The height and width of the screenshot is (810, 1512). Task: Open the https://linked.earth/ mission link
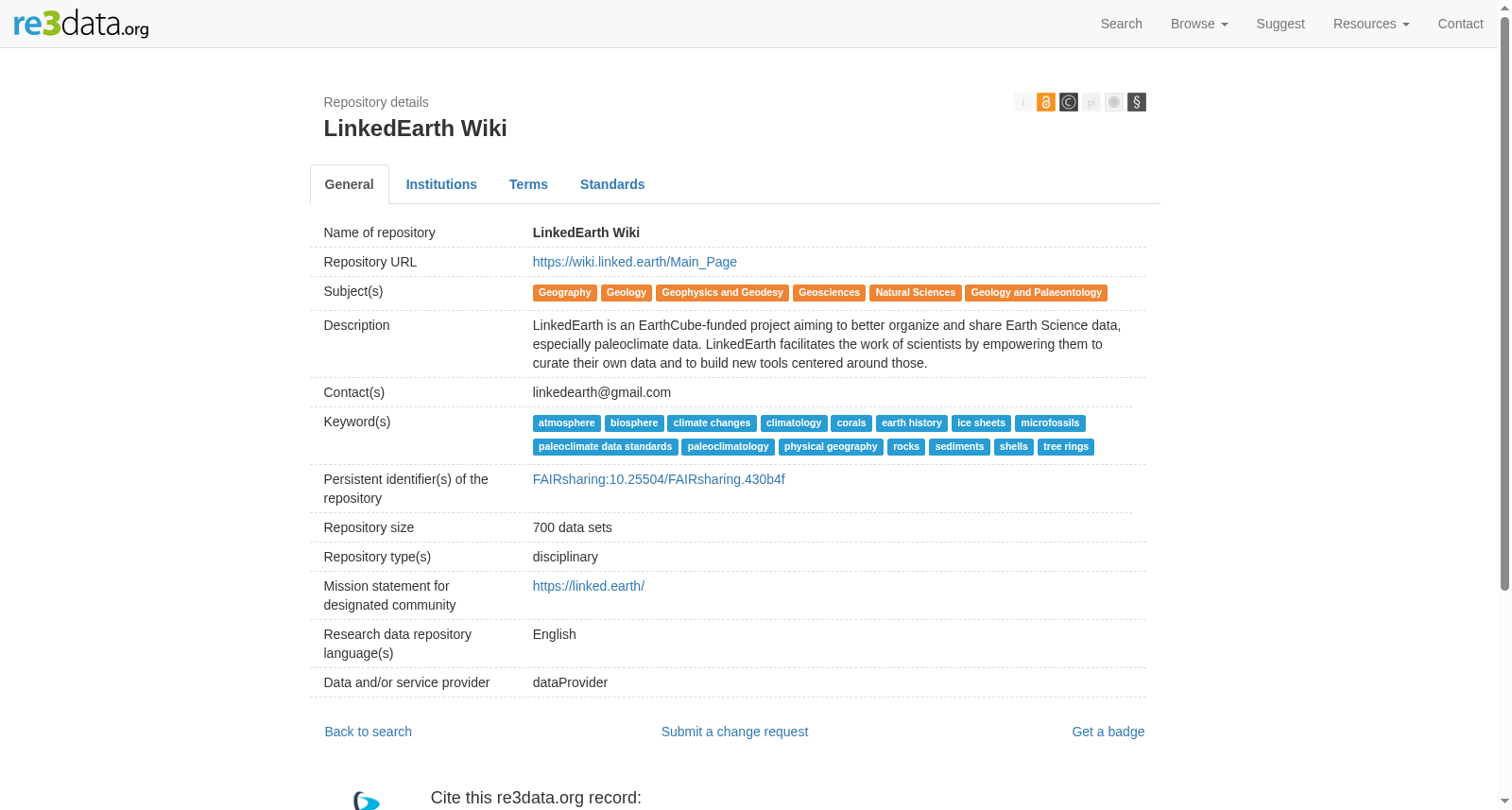[589, 586]
